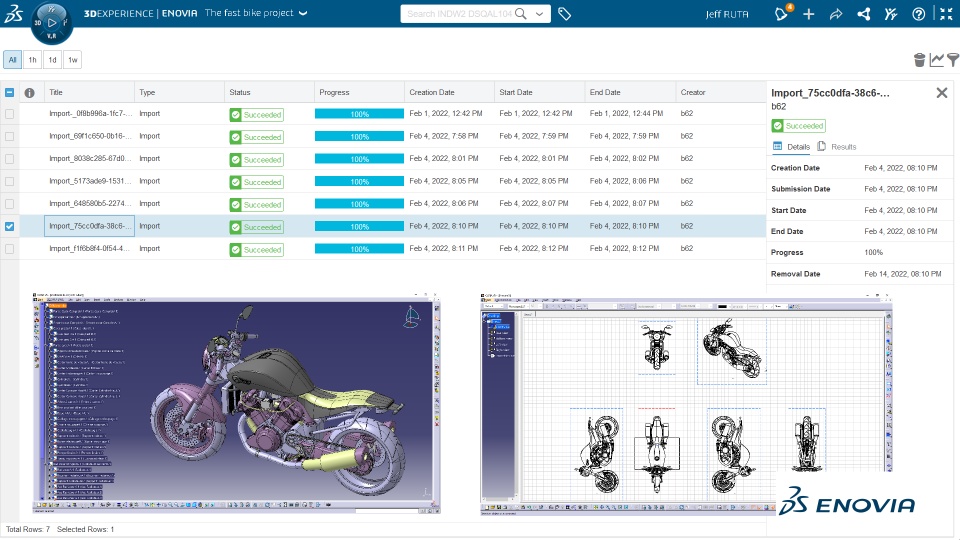Click Selected Rows: 1 status text
960x540 pixels.
tap(85, 529)
